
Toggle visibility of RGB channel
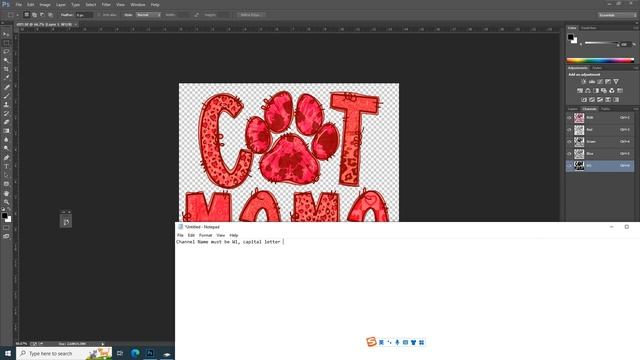tap(569, 118)
